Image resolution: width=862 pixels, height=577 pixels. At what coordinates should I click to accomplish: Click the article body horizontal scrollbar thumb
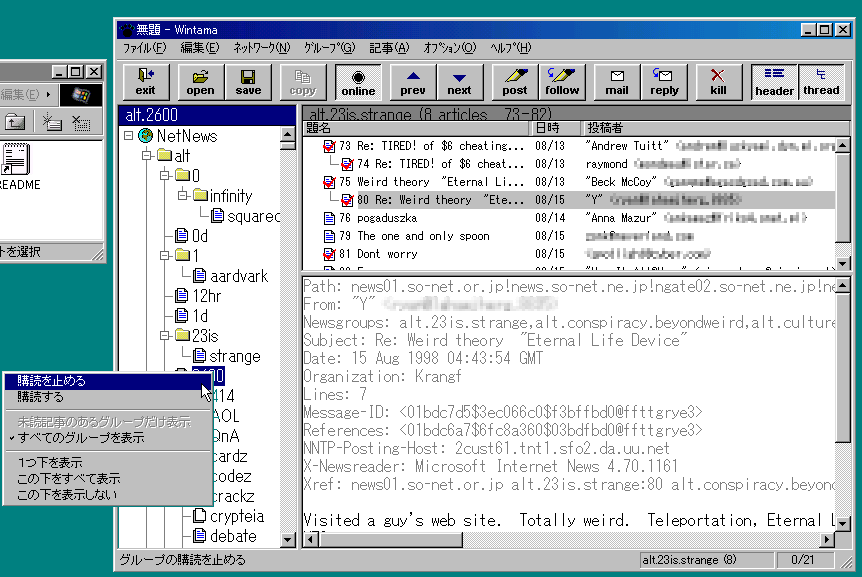click(x=390, y=540)
